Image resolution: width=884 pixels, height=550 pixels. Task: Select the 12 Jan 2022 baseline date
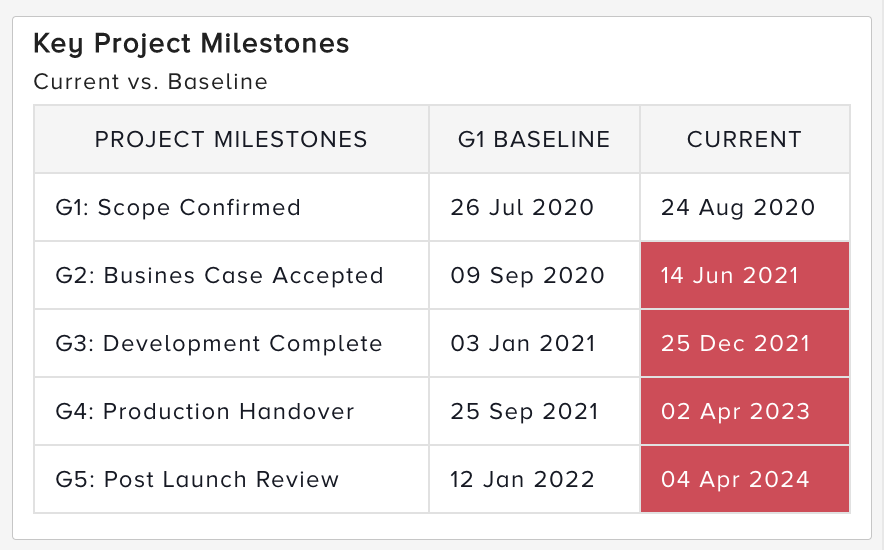point(523,479)
